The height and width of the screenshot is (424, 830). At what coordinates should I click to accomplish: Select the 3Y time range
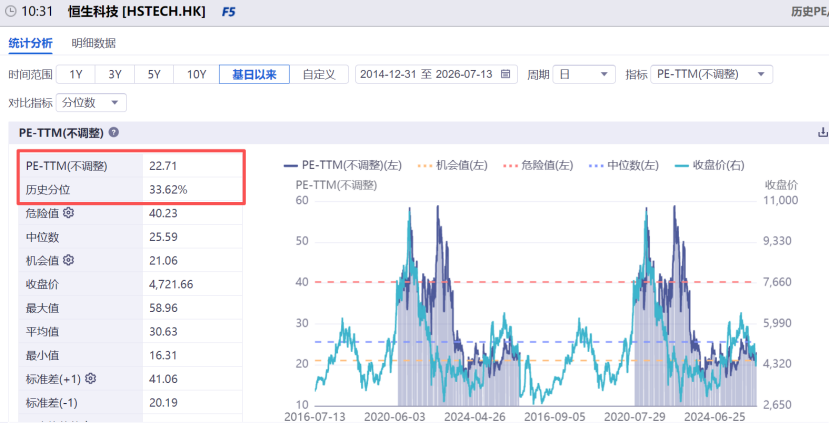coord(115,74)
